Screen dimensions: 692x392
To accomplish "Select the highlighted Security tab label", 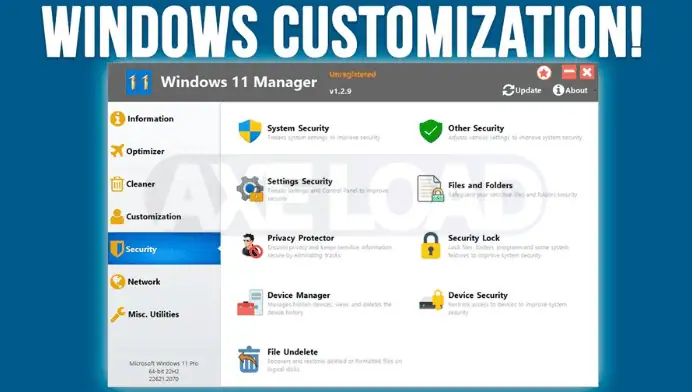I will point(141,249).
